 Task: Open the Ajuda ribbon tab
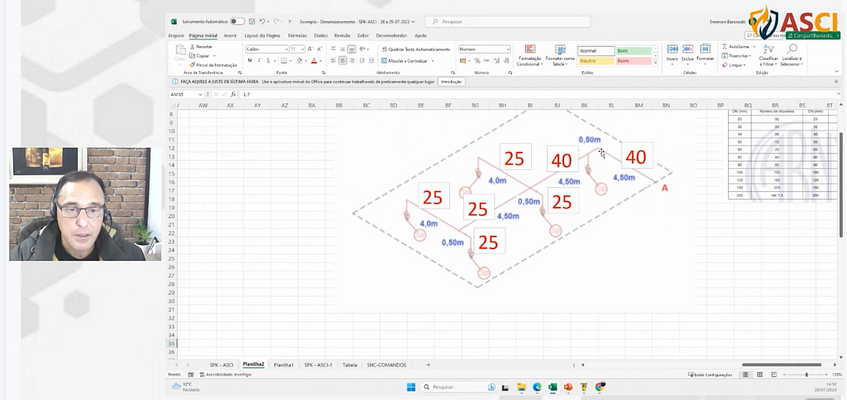coord(420,35)
